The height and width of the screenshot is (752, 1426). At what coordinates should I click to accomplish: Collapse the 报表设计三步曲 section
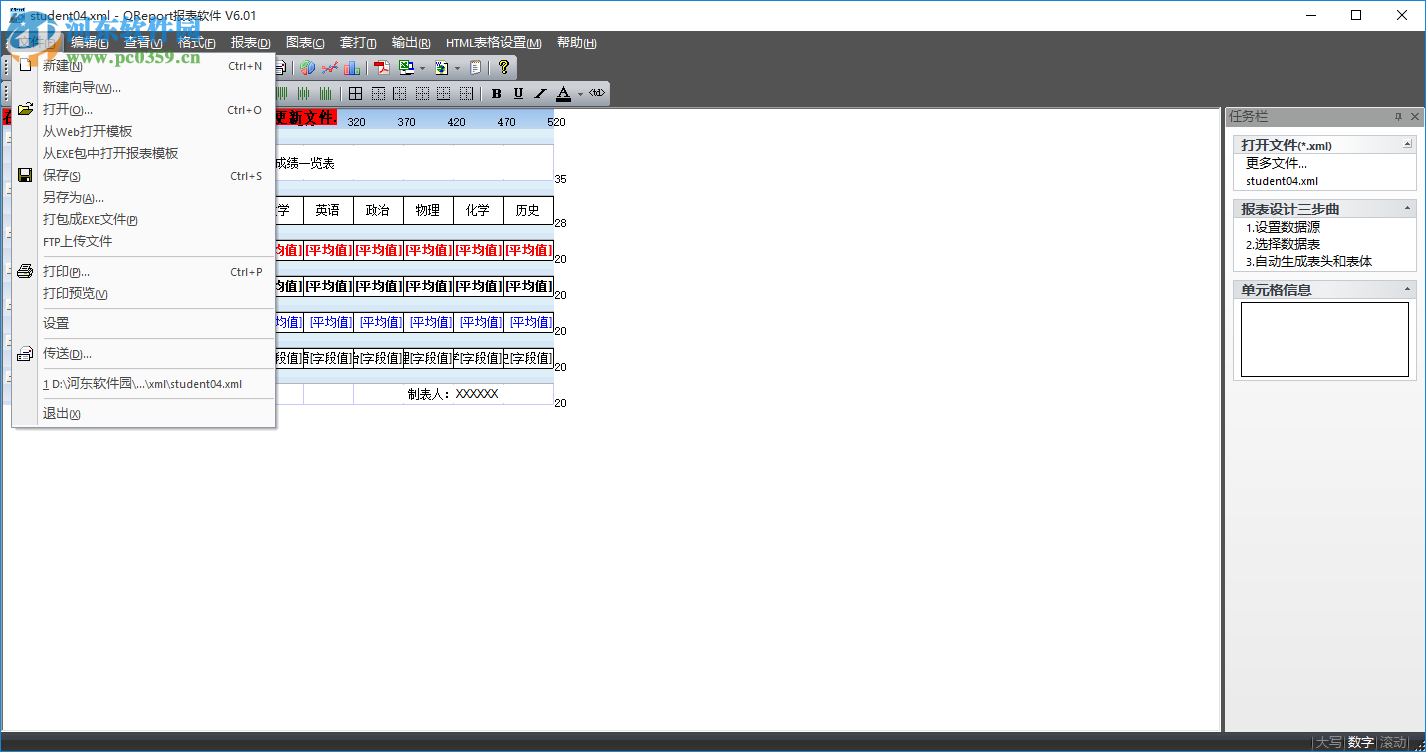click(1408, 209)
